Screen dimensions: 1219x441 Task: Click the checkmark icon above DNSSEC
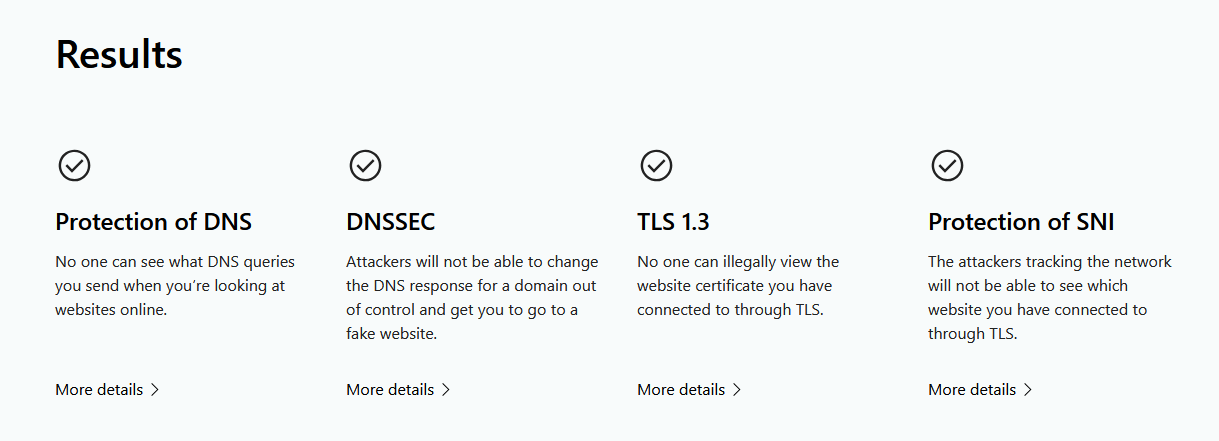tap(365, 165)
